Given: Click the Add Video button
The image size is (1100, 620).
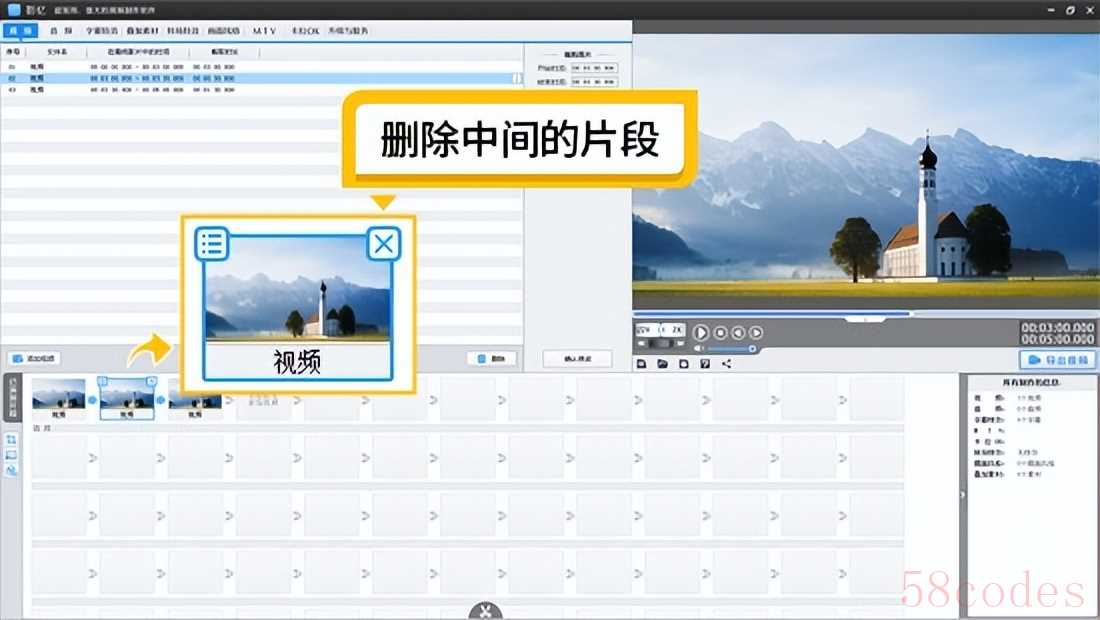Looking at the screenshot, I should point(34,358).
